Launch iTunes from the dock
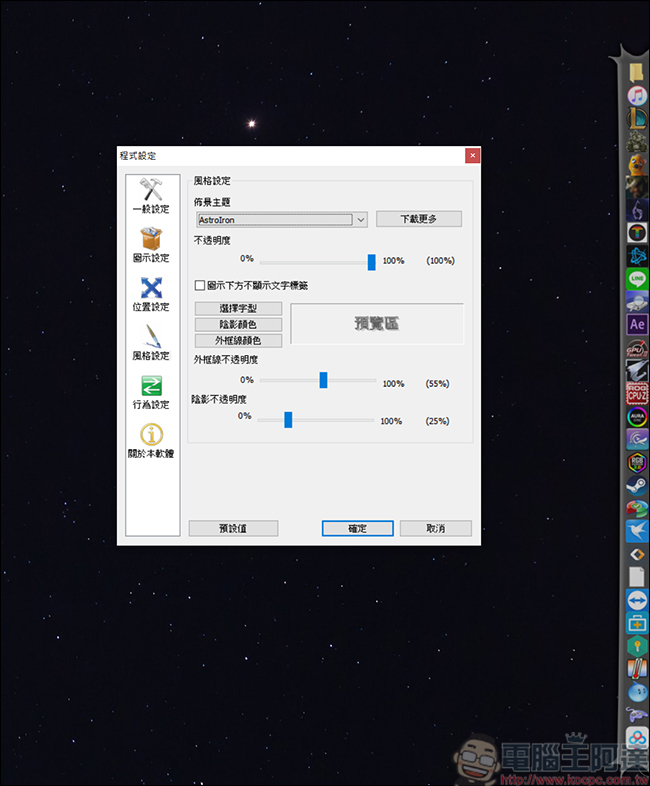 pos(637,95)
